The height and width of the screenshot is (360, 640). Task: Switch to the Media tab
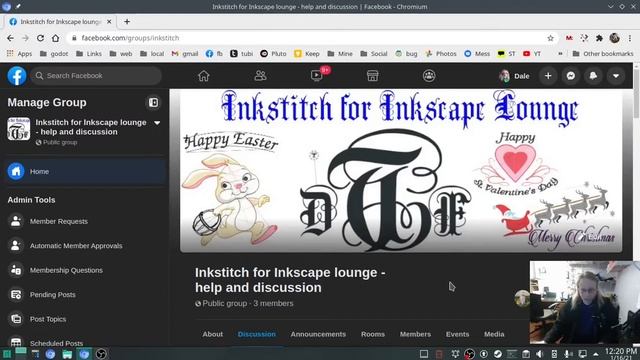[494, 334]
